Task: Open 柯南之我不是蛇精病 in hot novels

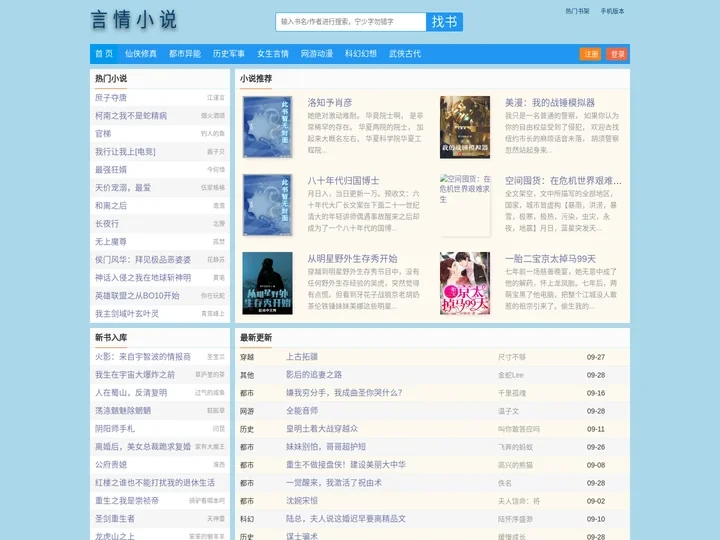Action: (x=131, y=116)
